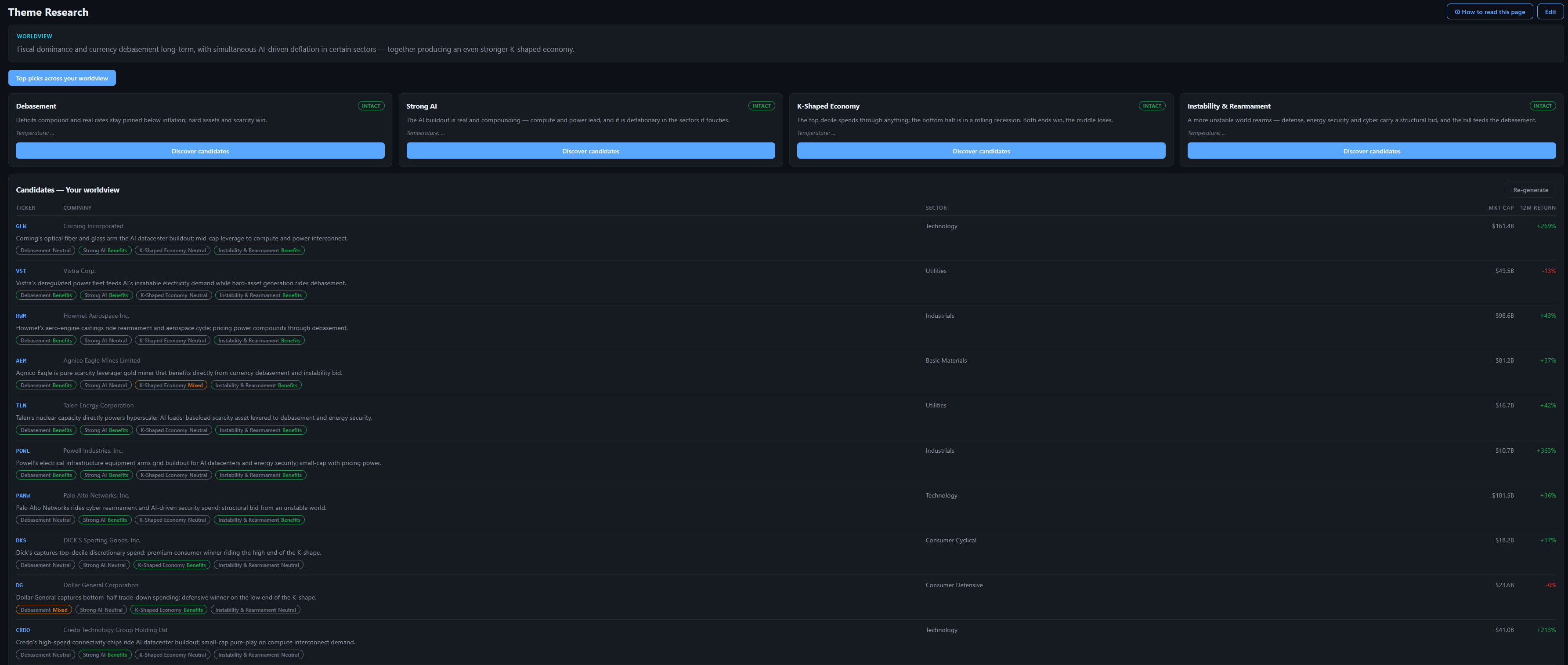This screenshot has width=1568, height=665.
Task: Click the Instability & Rearmament card title
Action: coord(1229,106)
